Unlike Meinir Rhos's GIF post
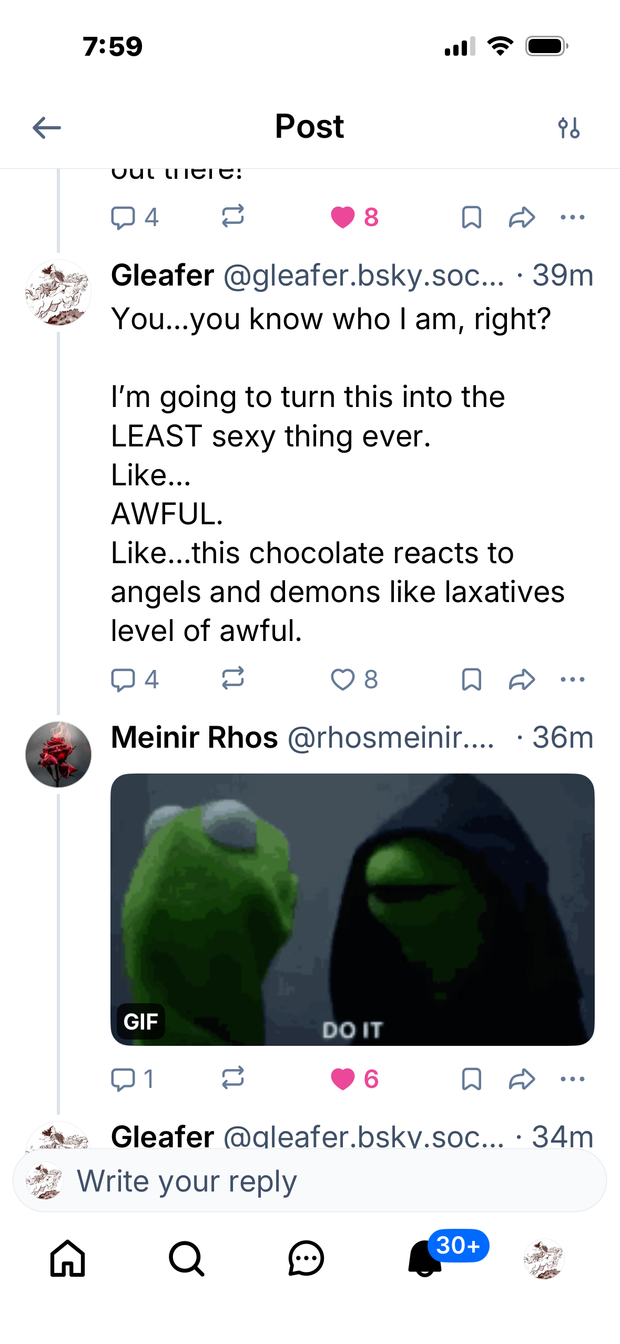Image resolution: width=620 pixels, height=1344 pixels. (x=343, y=1079)
